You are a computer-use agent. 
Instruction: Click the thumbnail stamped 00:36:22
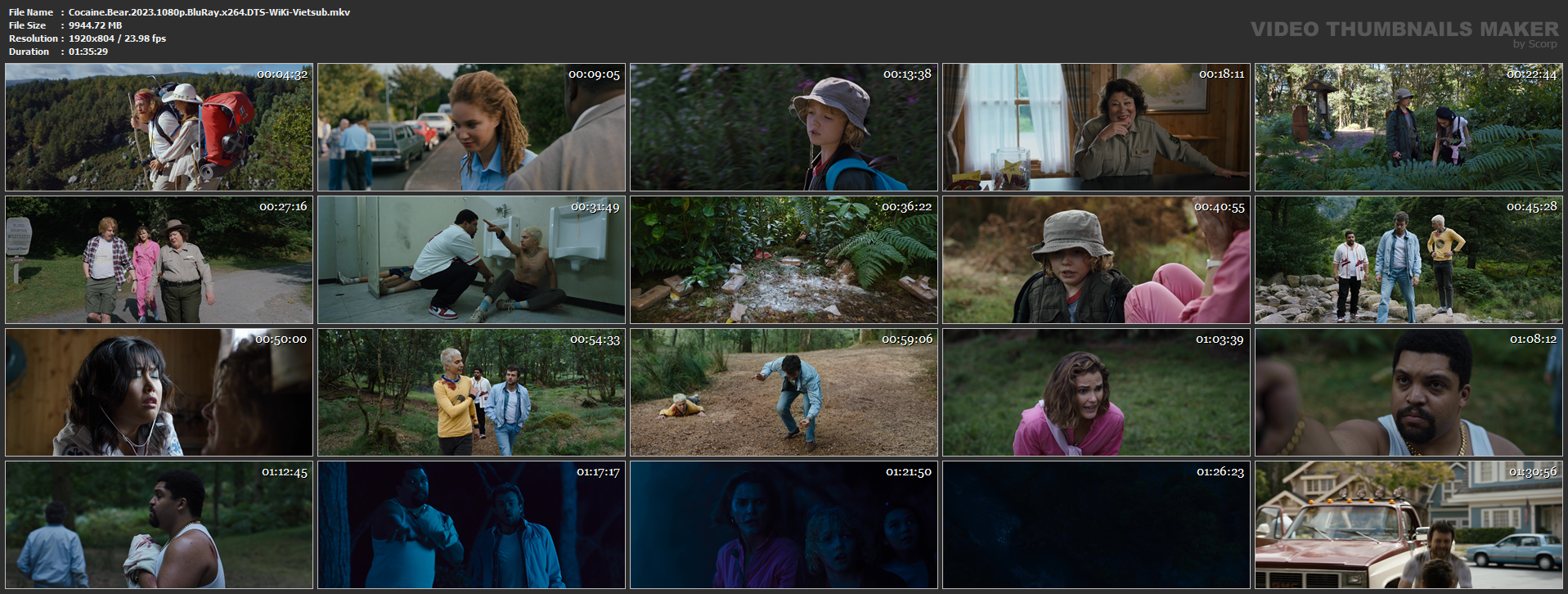point(784,259)
